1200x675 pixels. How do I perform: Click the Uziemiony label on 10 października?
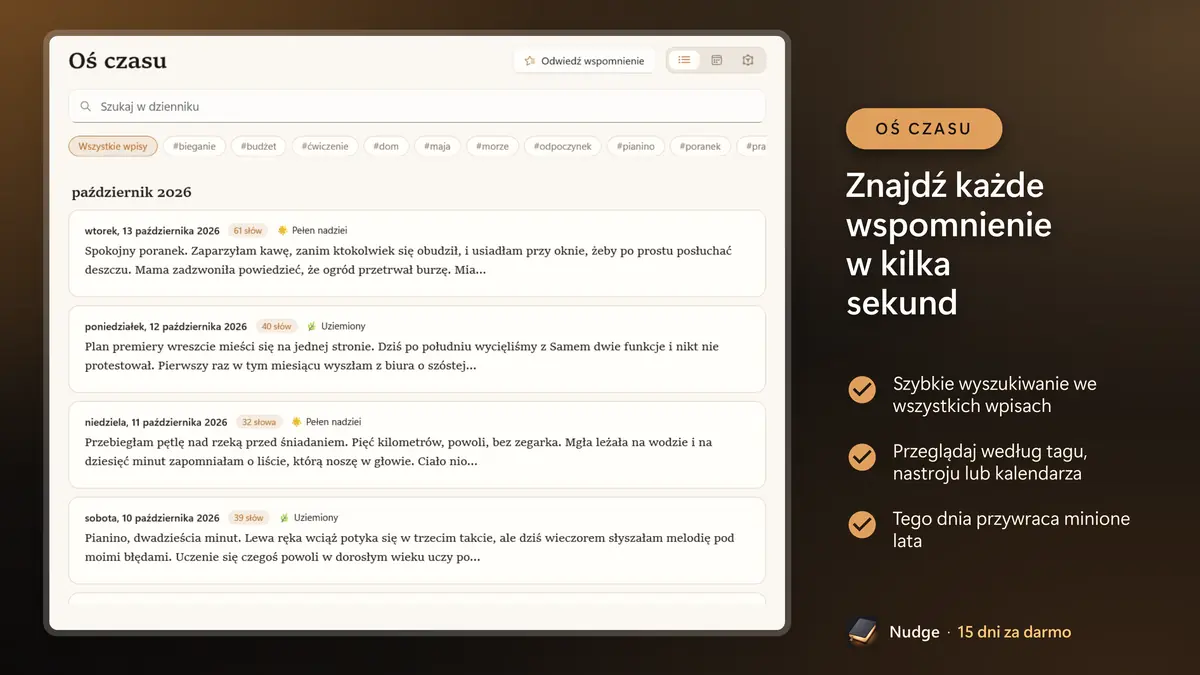click(316, 518)
